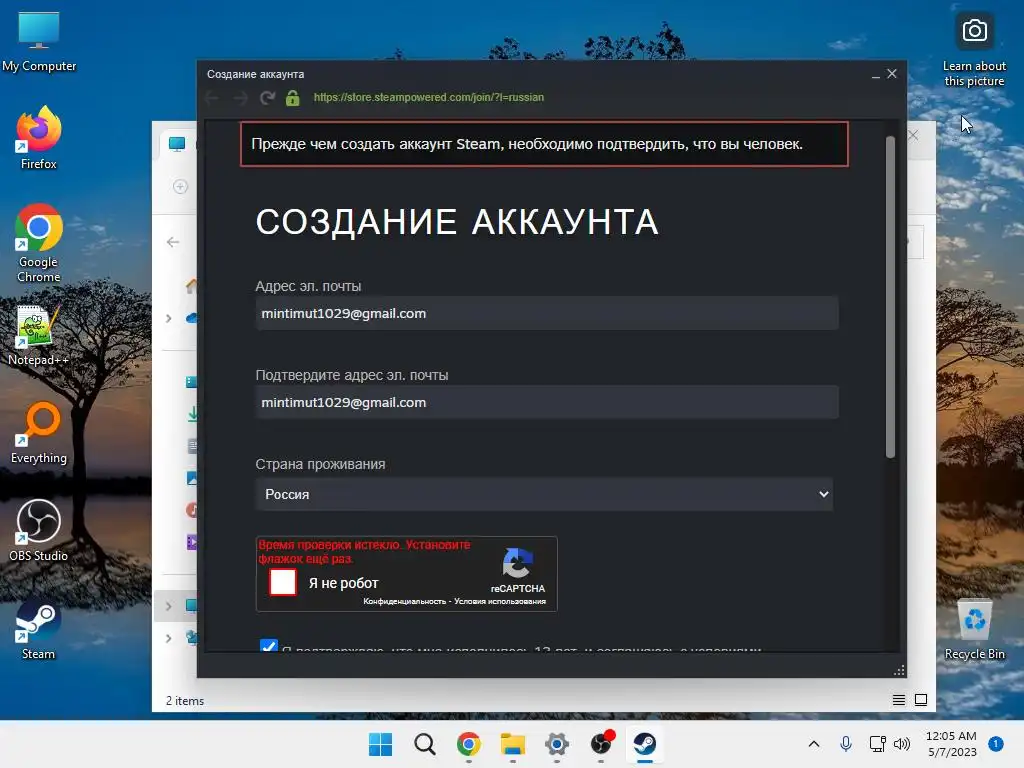Click the microphone tray icon

(x=846, y=743)
